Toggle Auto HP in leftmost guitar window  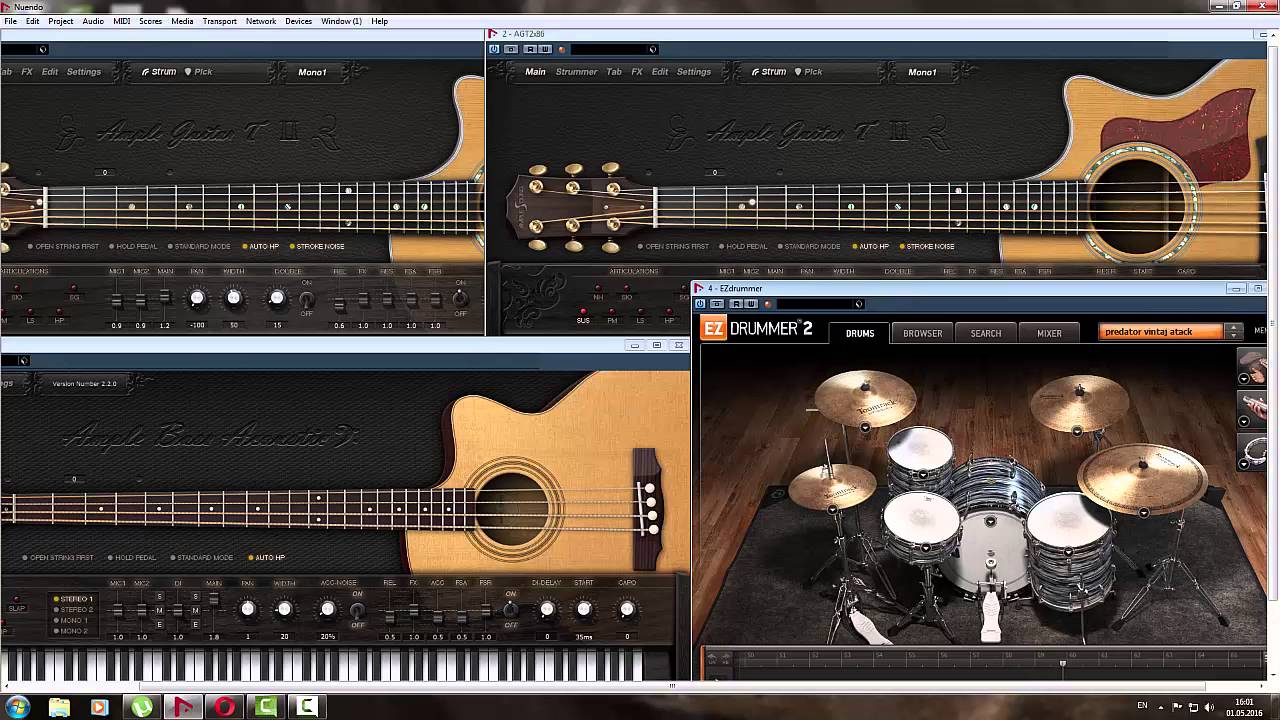pyautogui.click(x=260, y=246)
